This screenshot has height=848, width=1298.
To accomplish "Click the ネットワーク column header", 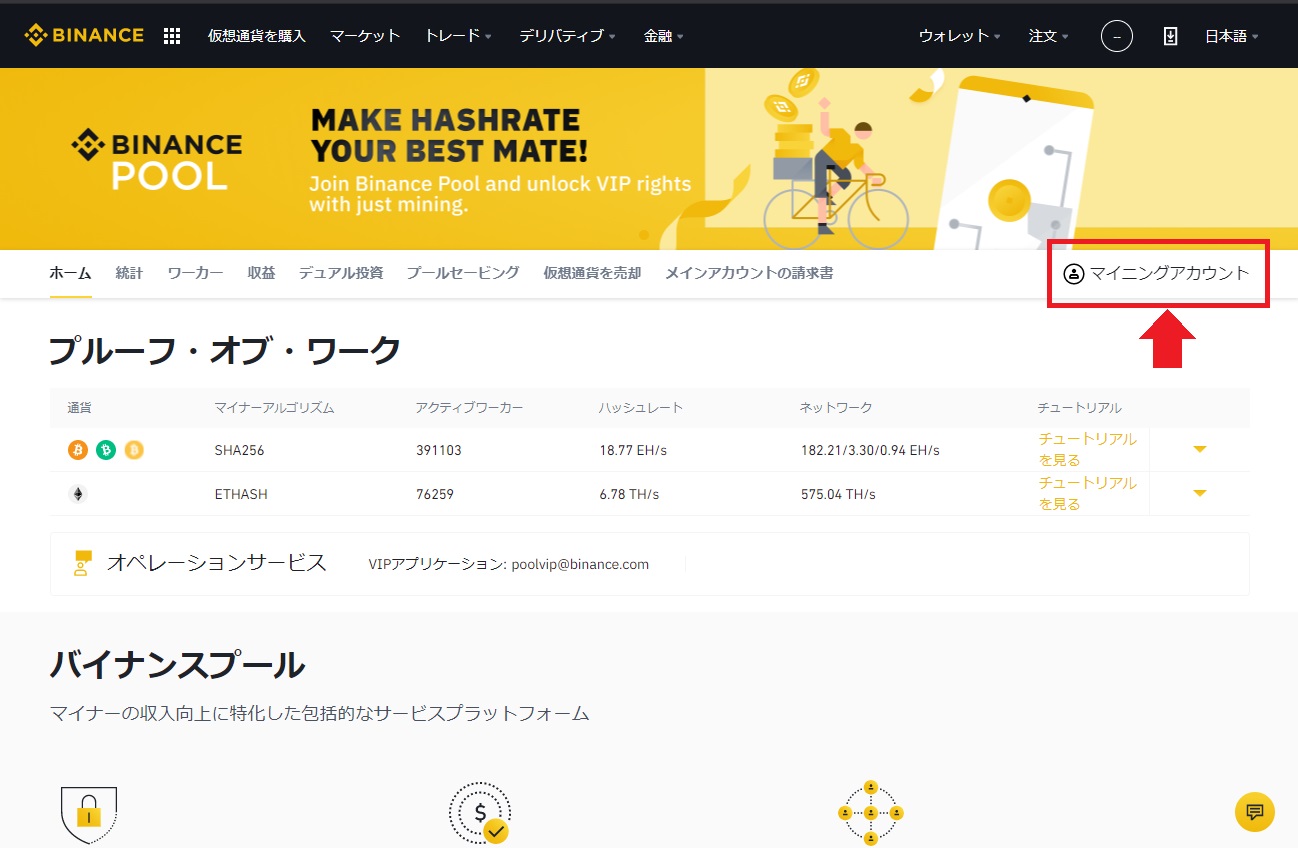I will tap(837, 408).
